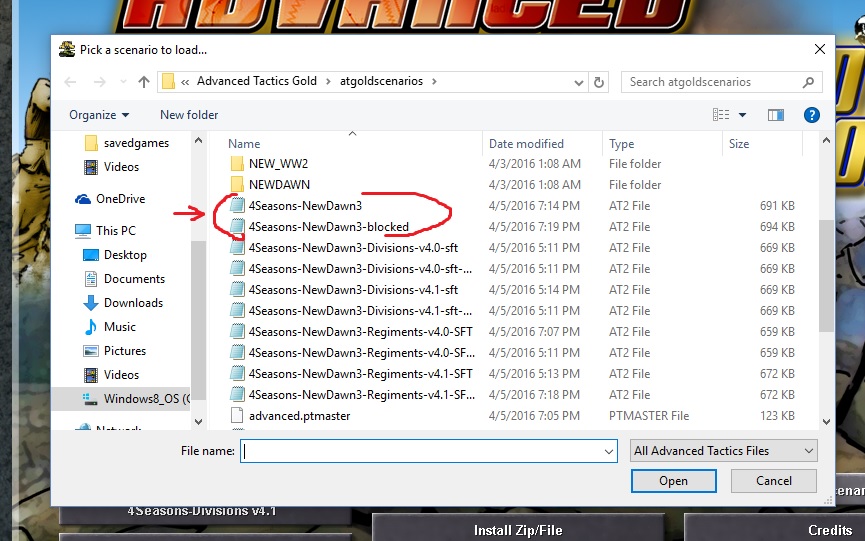Click the NEW_WW2 folder icon
Viewport: 865px width, 541px height.
click(237, 164)
